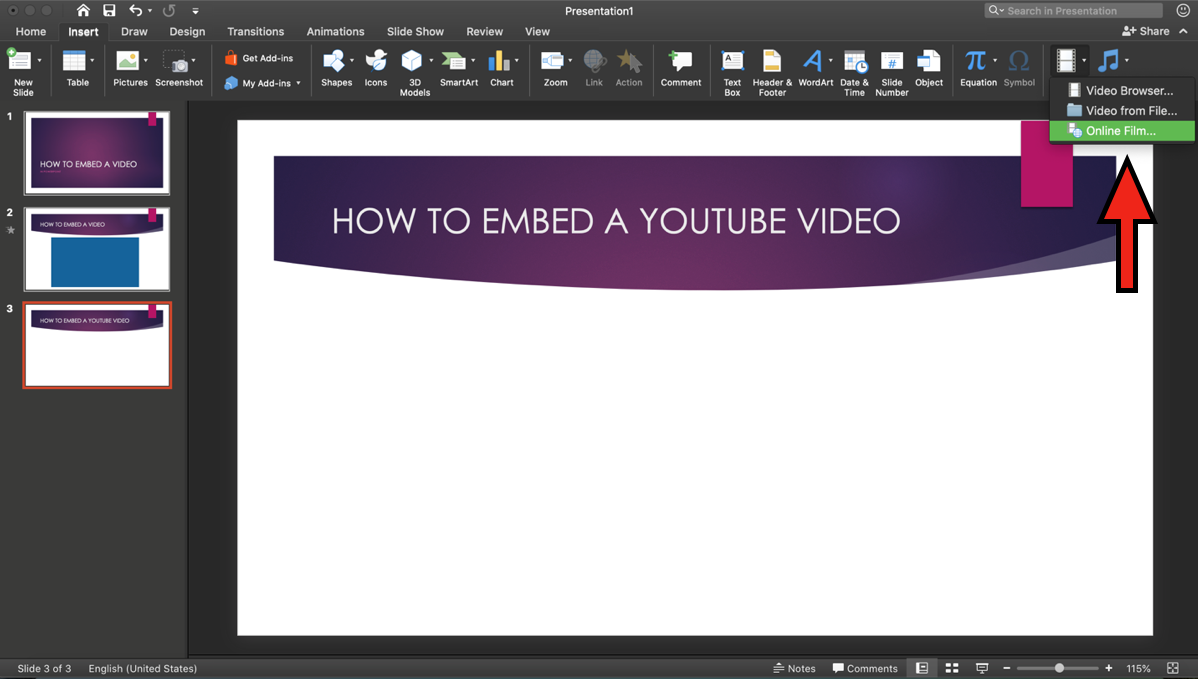Expand the Table dropdown
Viewport: 1198px width, 682px height.
point(92,61)
